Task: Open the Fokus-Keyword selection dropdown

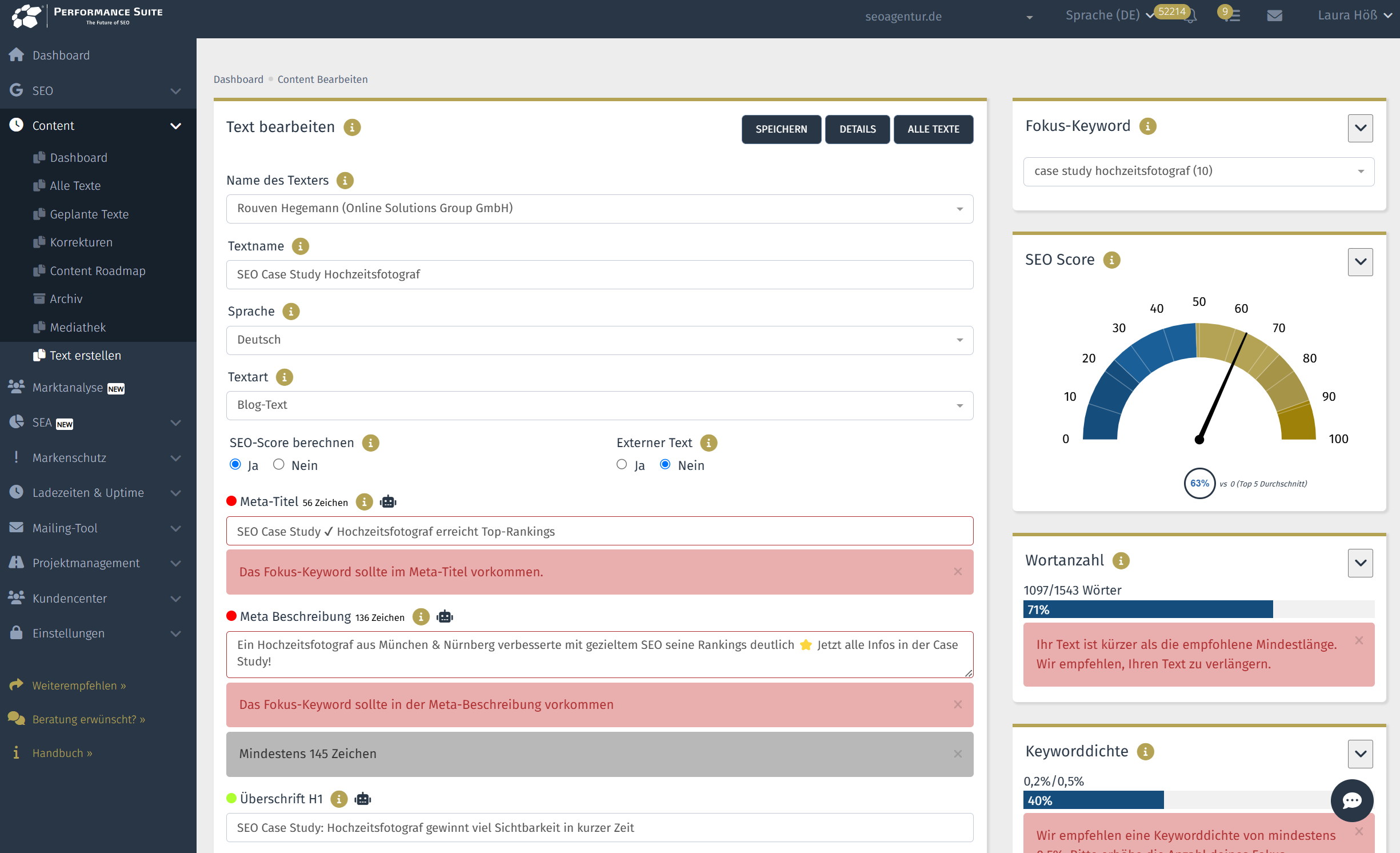Action: (x=1198, y=171)
